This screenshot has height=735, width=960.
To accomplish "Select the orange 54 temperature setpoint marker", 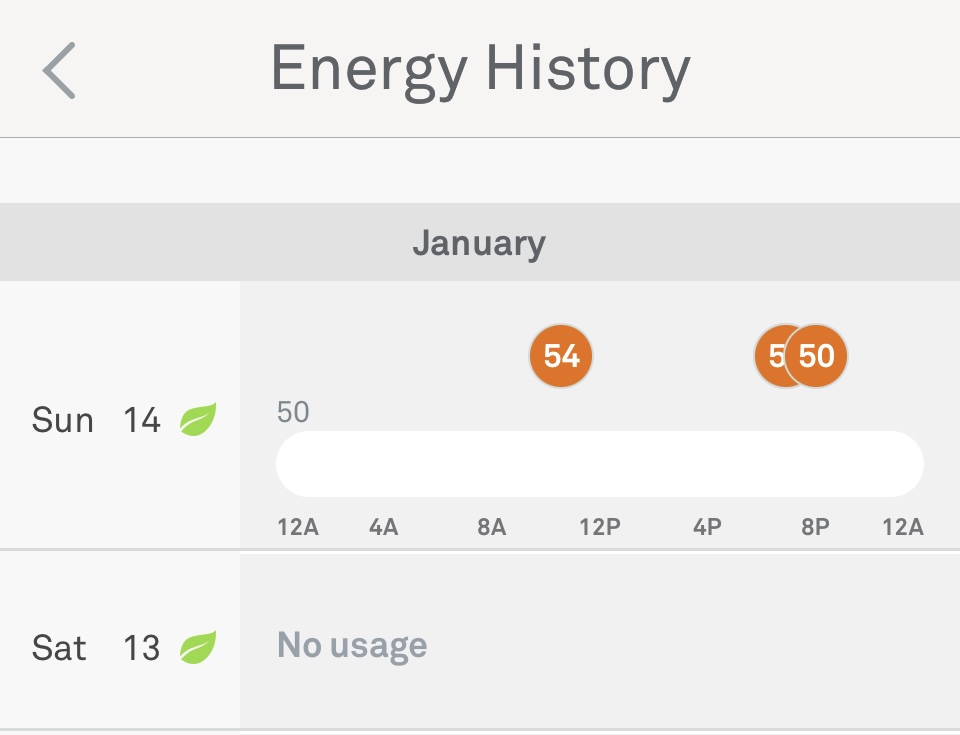I will pos(561,355).
